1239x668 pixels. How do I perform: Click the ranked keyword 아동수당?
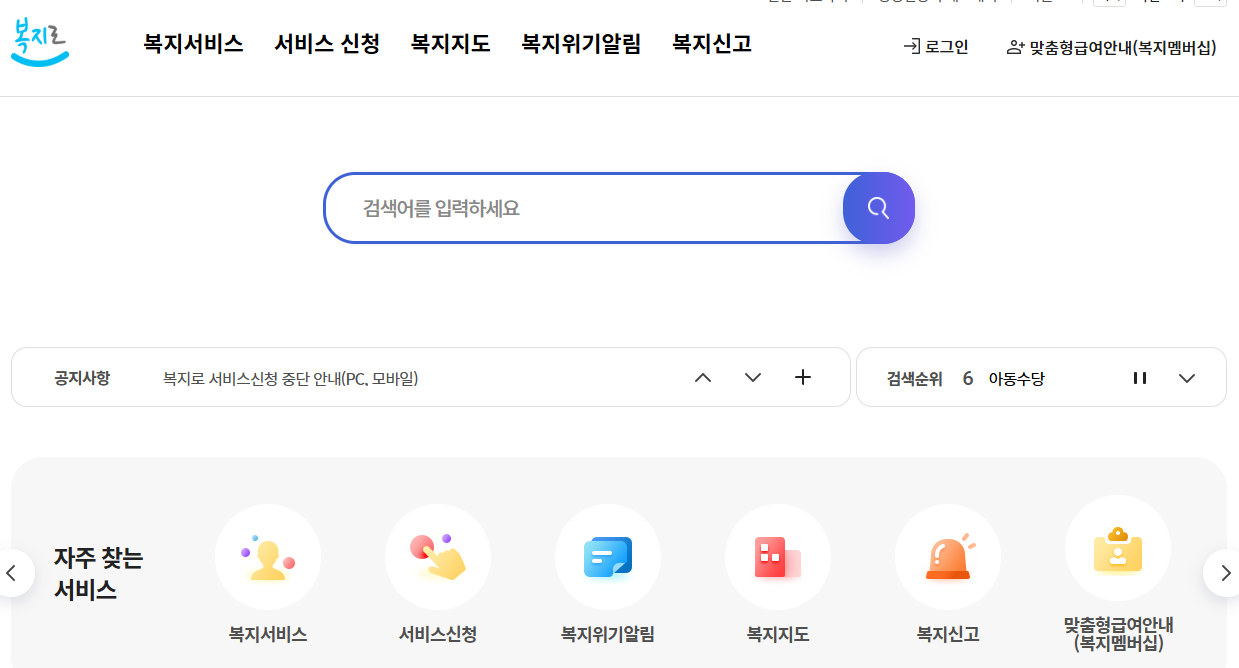[1016, 379]
